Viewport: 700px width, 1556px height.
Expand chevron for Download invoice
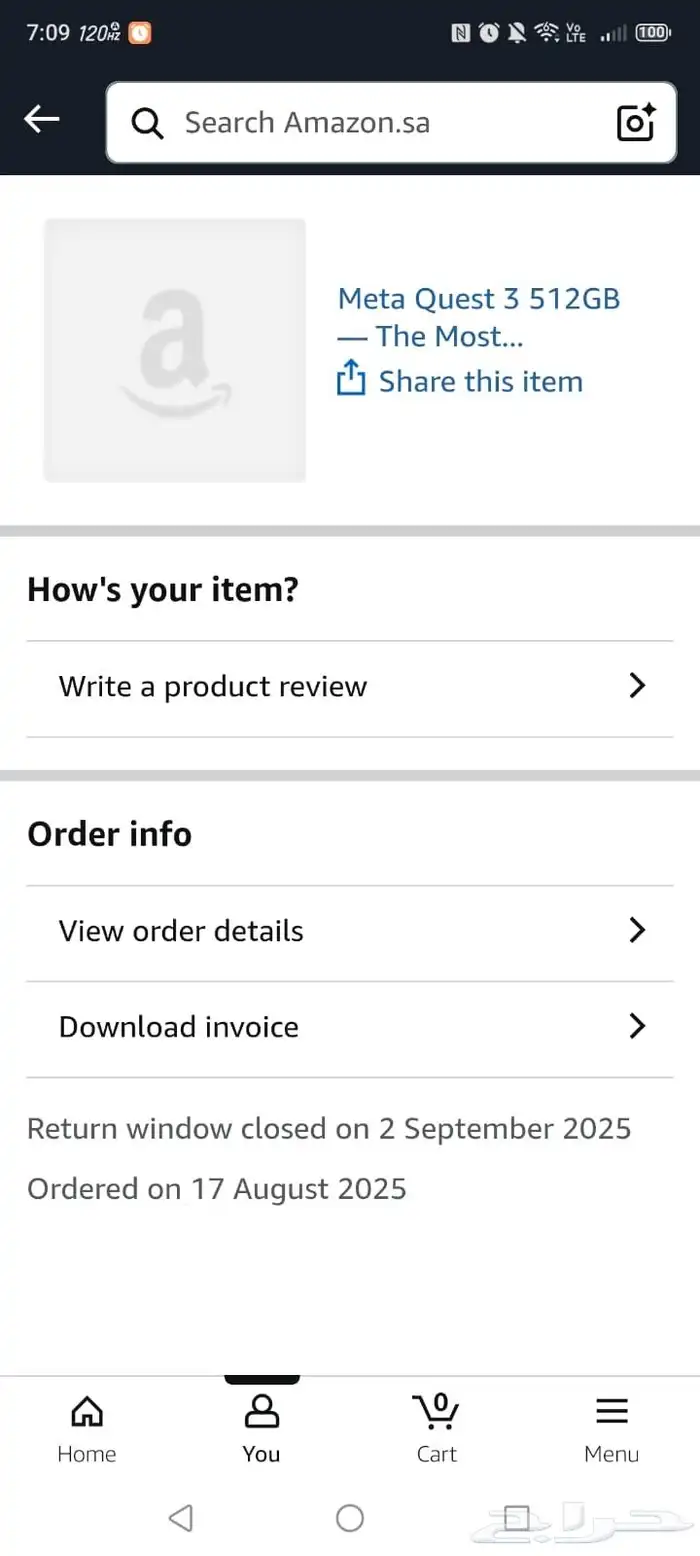point(637,1027)
